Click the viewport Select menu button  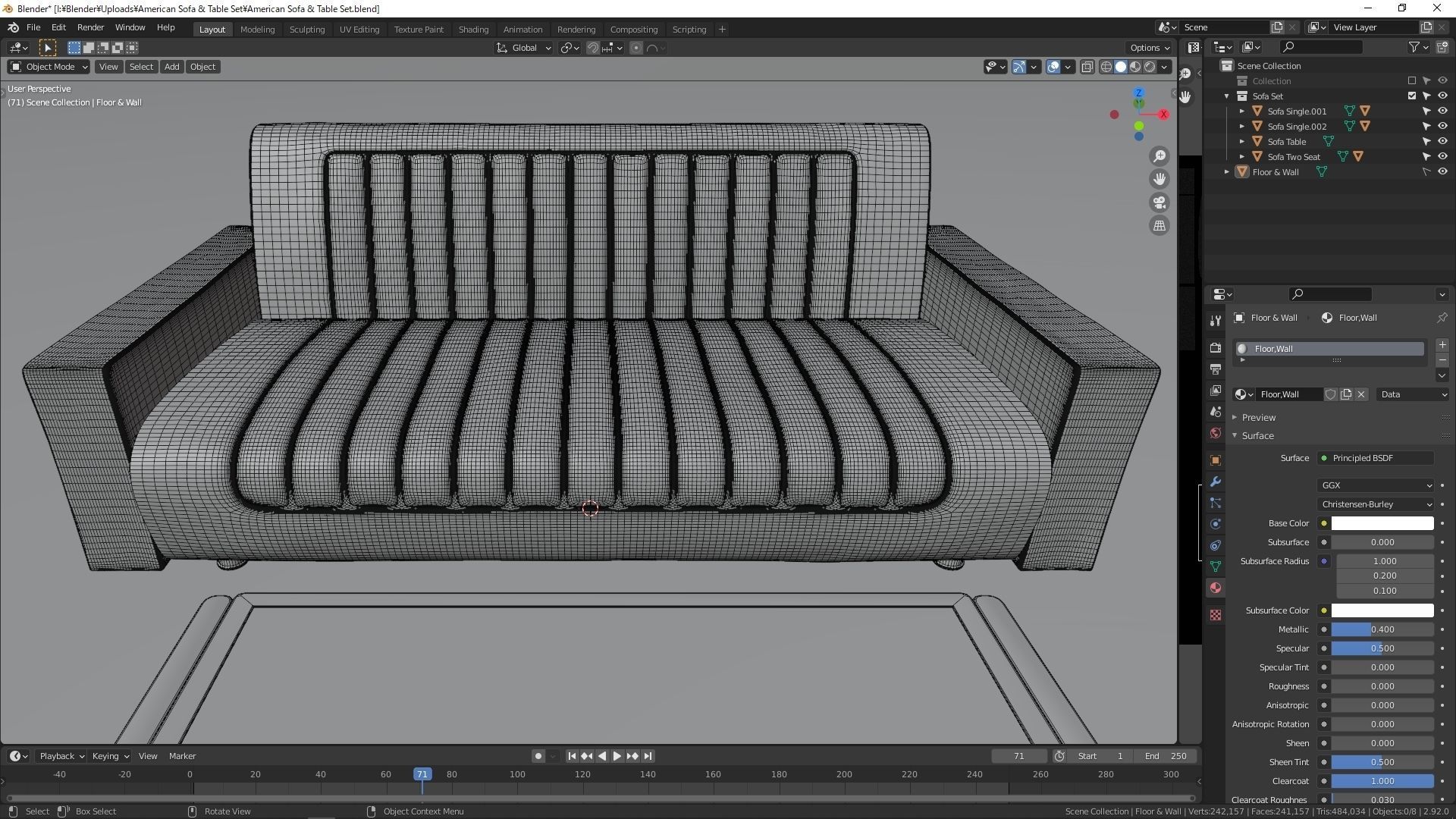click(141, 67)
